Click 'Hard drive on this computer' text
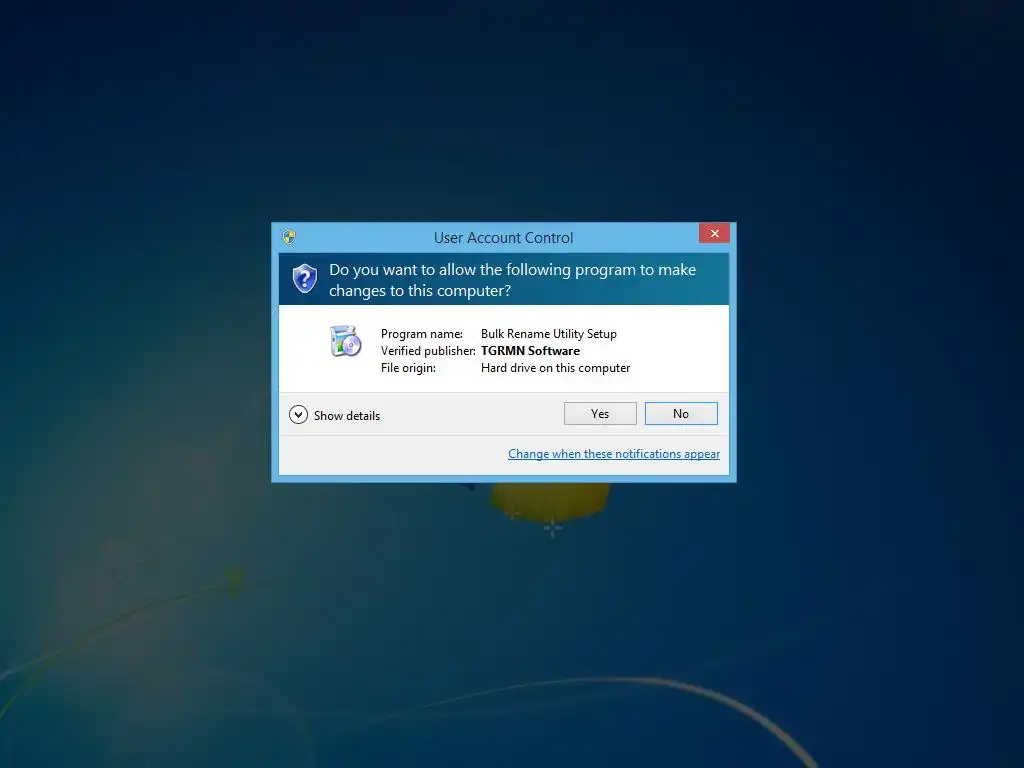Viewport: 1024px width, 768px height. click(x=555, y=368)
